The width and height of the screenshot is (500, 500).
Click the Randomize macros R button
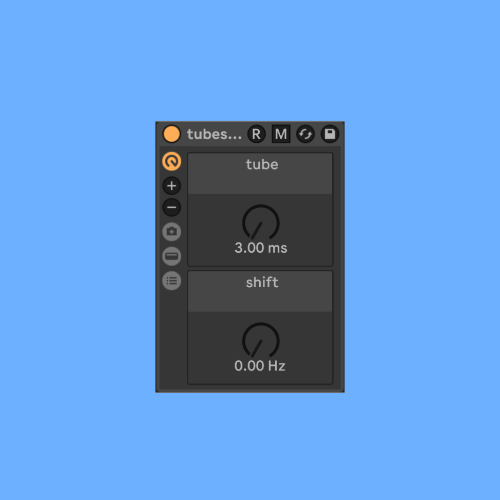(256, 134)
